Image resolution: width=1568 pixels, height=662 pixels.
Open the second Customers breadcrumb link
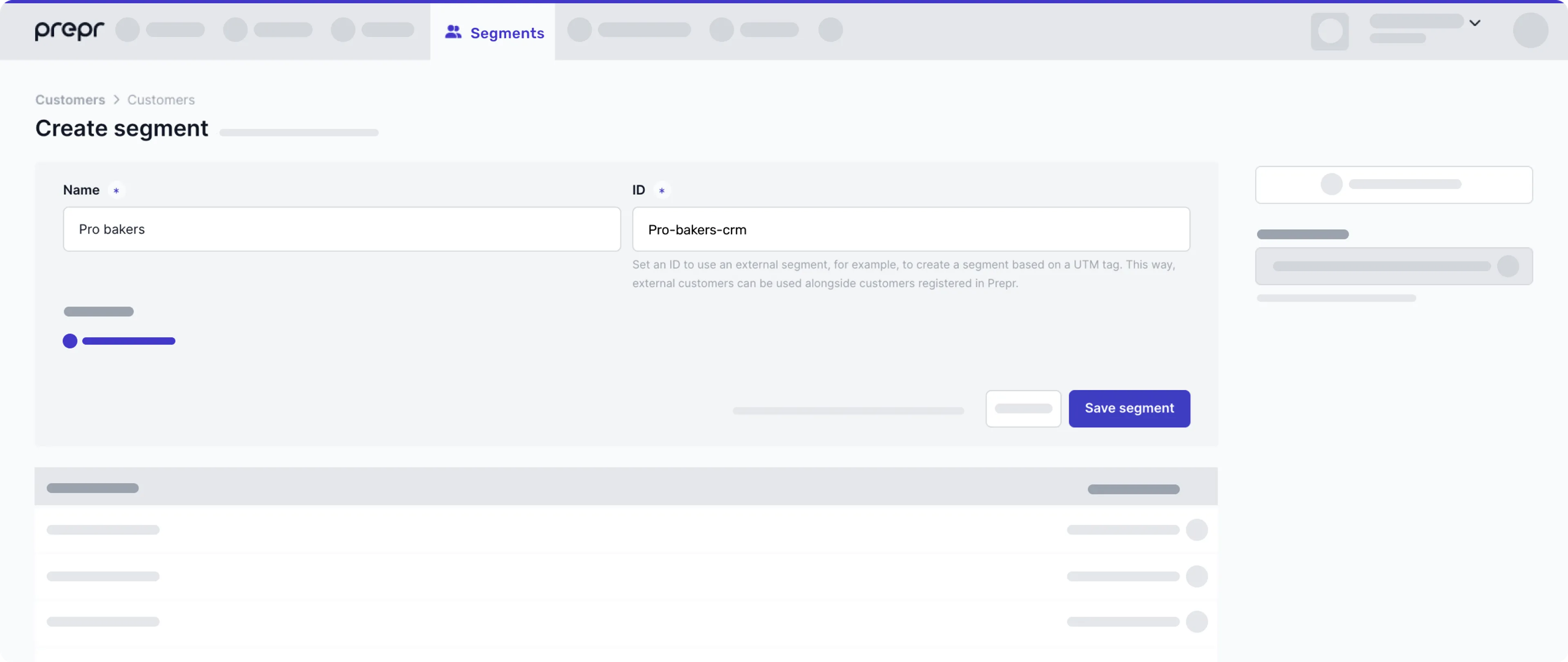[161, 99]
